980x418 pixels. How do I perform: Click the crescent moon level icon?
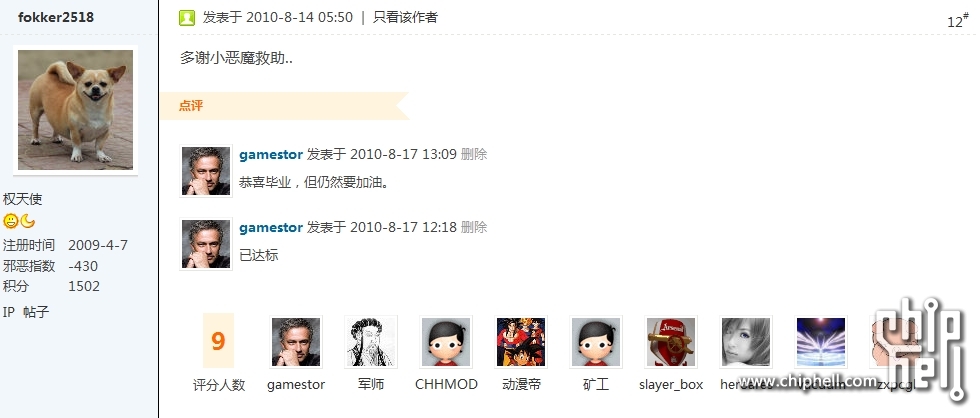(28, 221)
